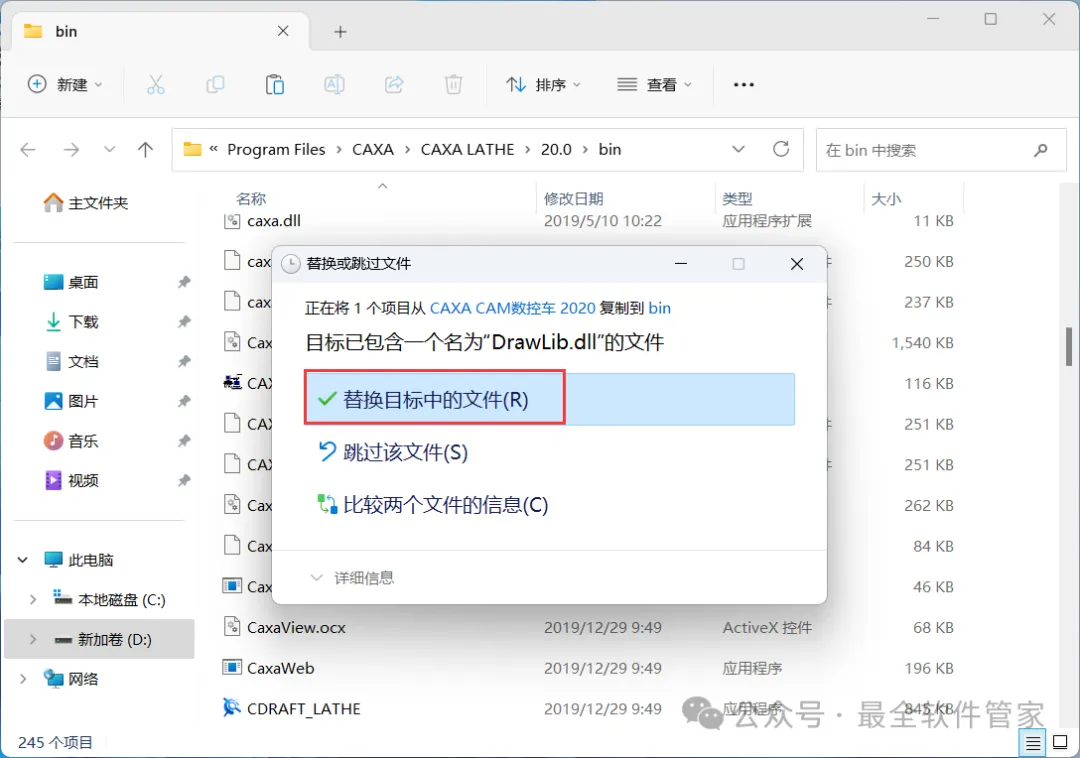1080x758 pixels.
Task: Unpin Desktop (桌面) pin icon
Action: pos(184,282)
